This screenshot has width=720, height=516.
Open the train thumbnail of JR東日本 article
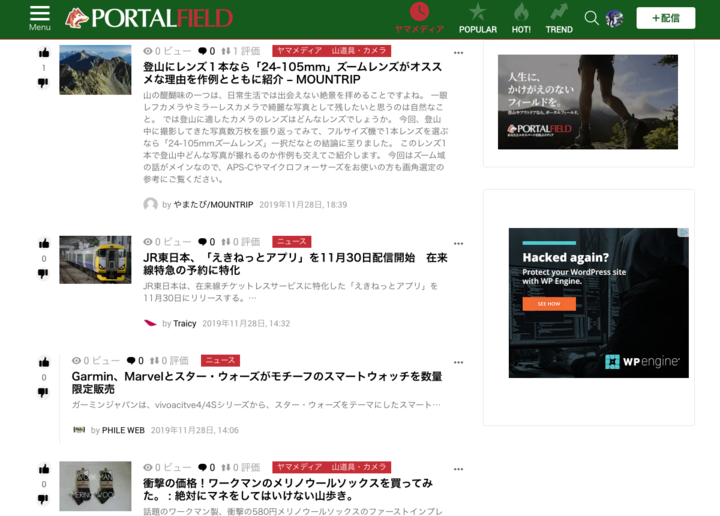[95, 260]
